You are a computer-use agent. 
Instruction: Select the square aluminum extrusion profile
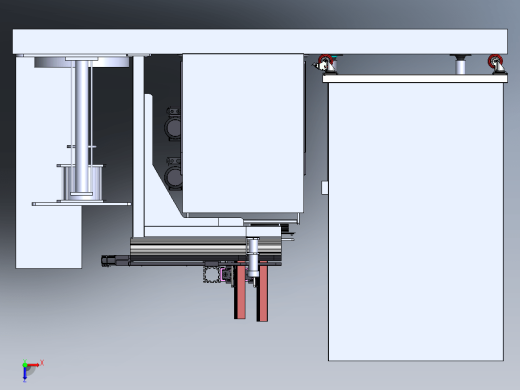pyautogui.click(x=211, y=275)
